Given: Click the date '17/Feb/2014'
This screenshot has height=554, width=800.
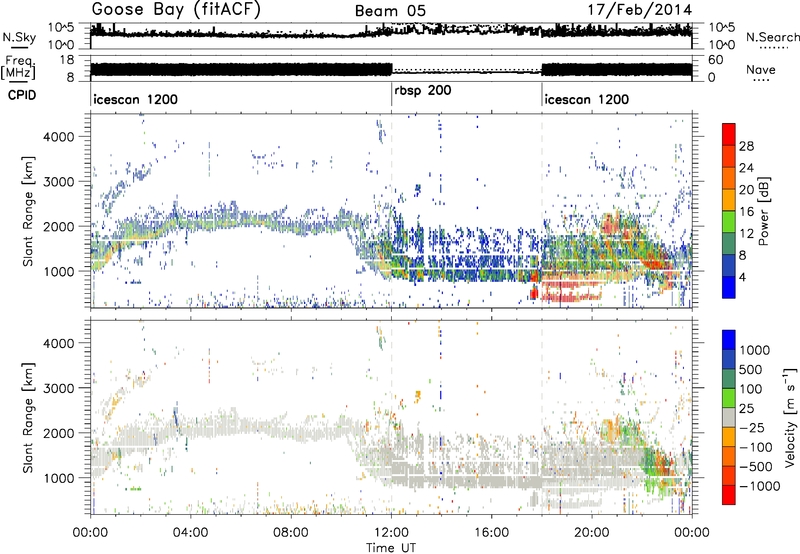Looking at the screenshot, I should [639, 10].
